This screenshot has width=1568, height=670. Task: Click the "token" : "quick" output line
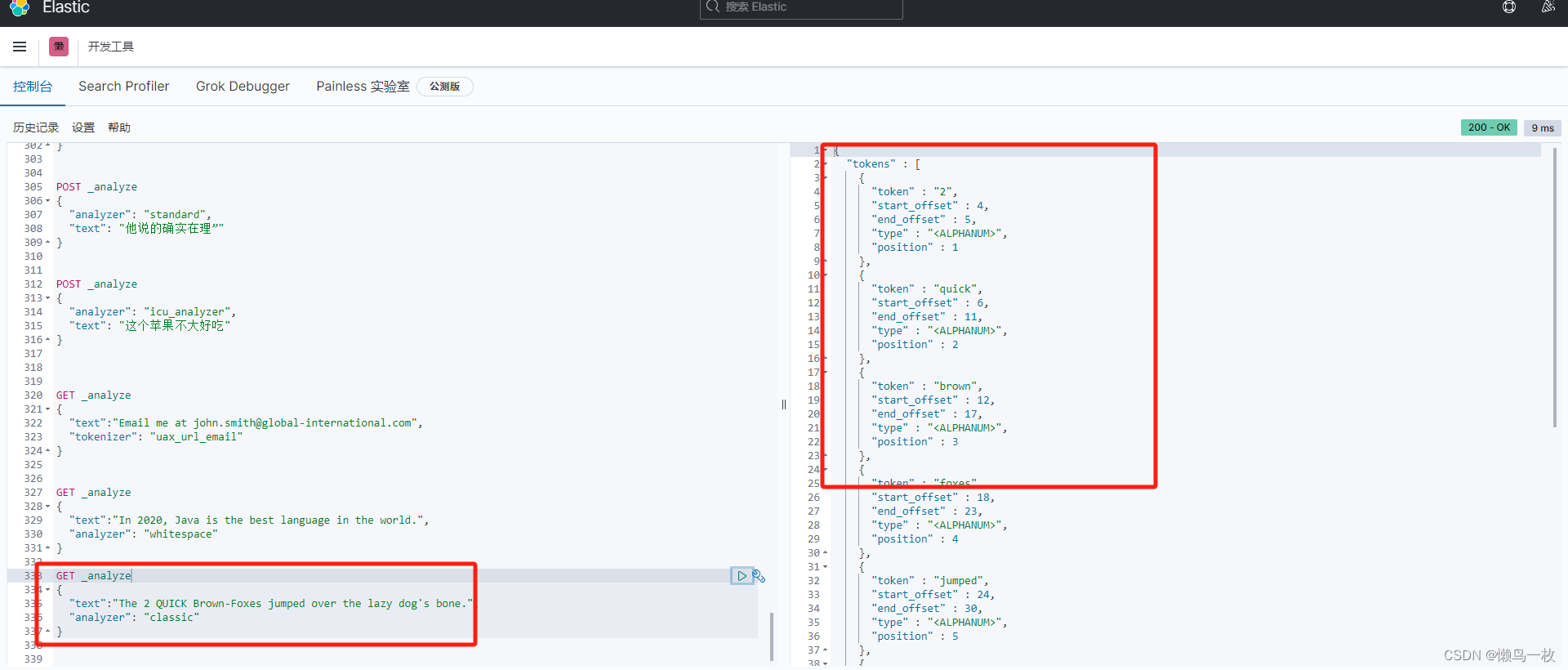coord(927,289)
